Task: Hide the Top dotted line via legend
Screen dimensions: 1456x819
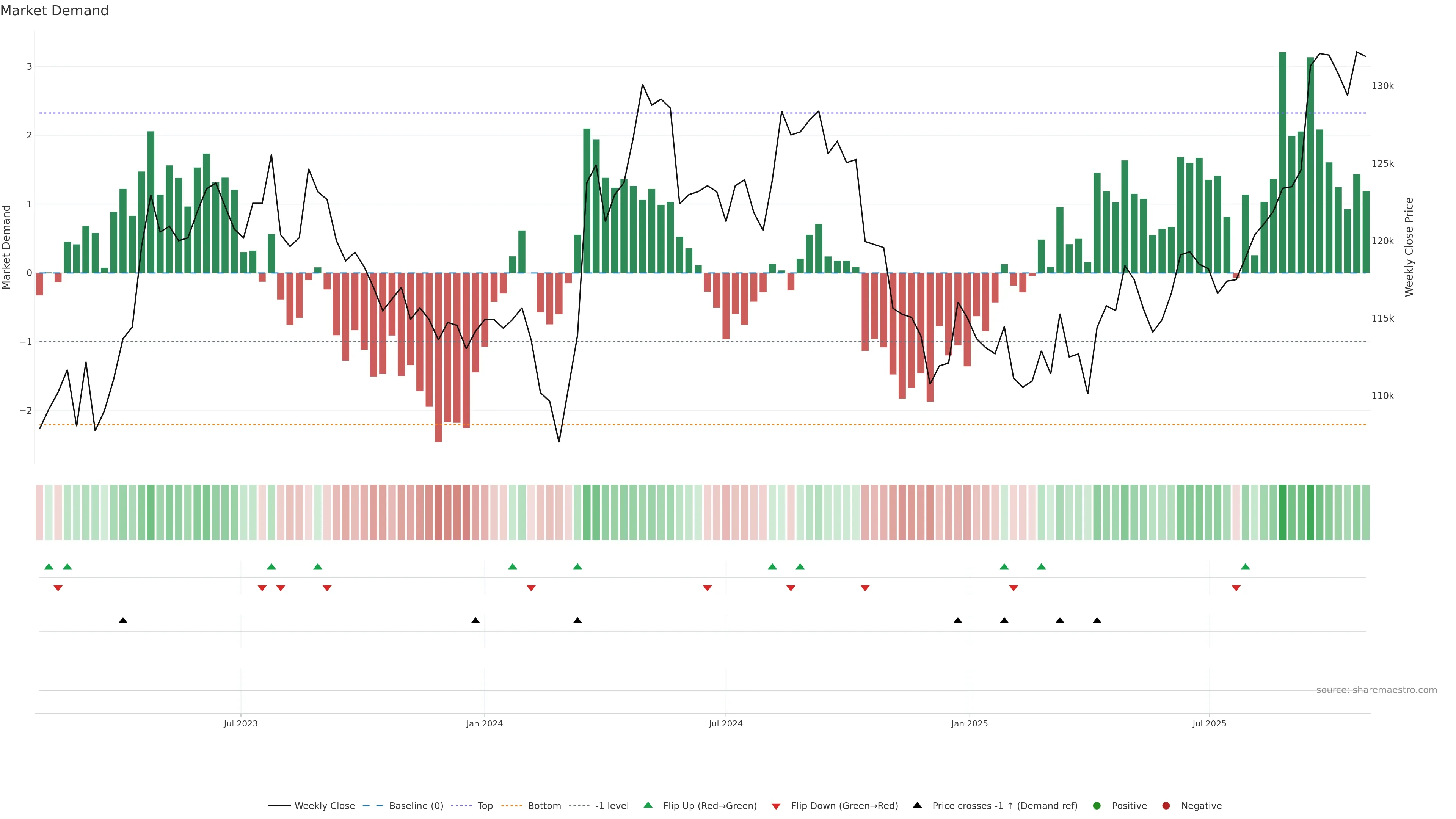Action: (485, 805)
